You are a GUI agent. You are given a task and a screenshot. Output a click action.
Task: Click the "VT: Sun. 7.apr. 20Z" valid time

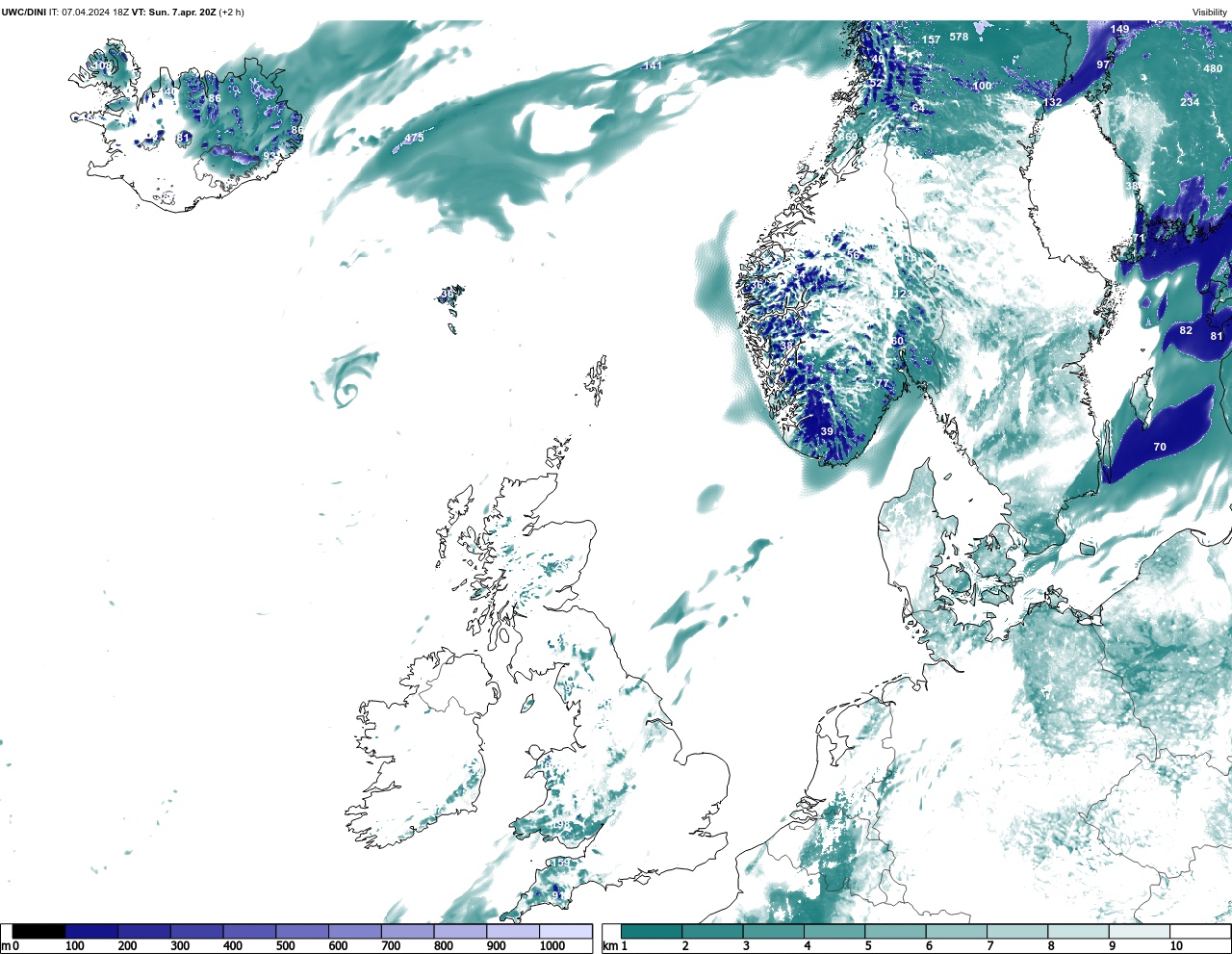(x=173, y=13)
